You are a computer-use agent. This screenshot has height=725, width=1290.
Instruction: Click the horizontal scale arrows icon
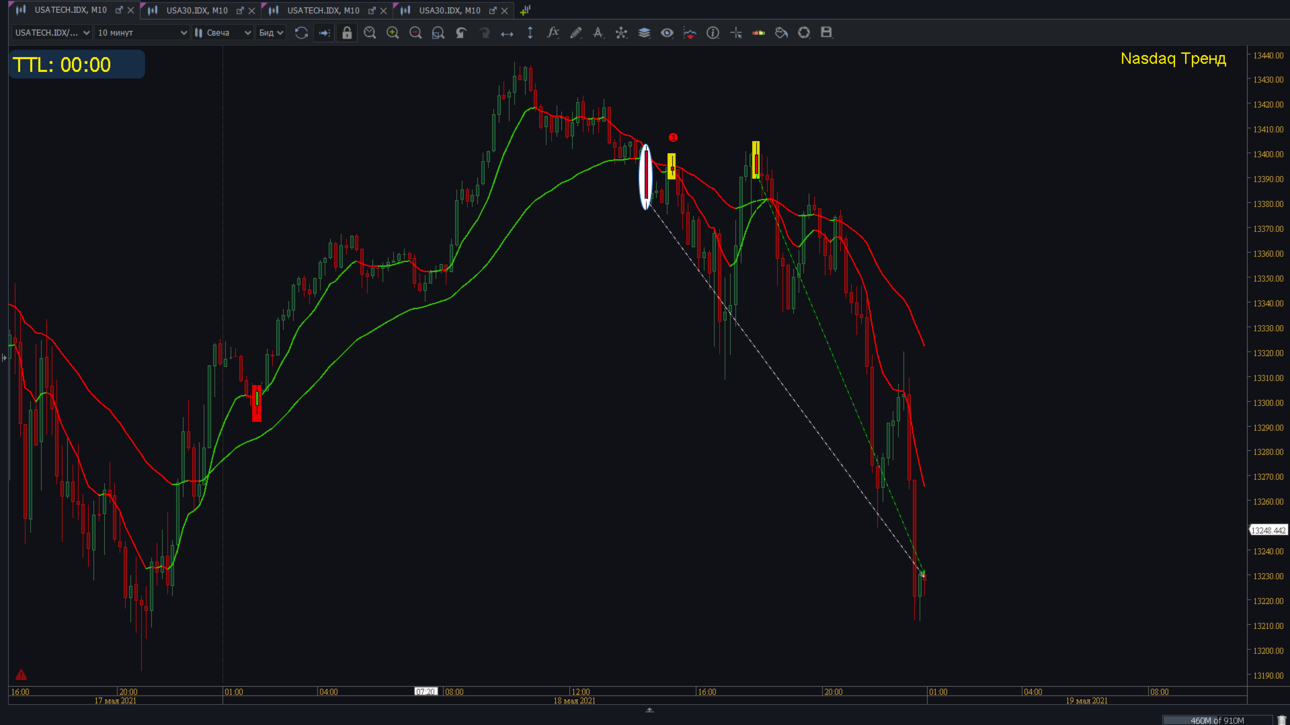(x=507, y=33)
